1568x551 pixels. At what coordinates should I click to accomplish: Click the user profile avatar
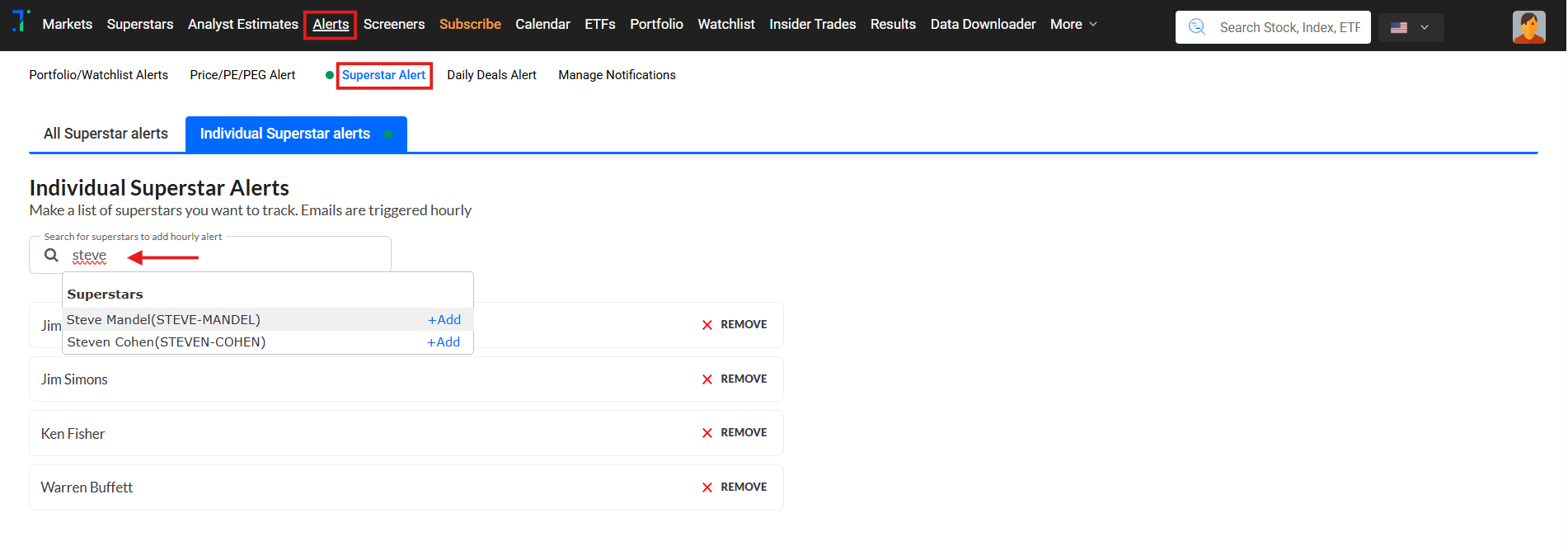[x=1528, y=27]
